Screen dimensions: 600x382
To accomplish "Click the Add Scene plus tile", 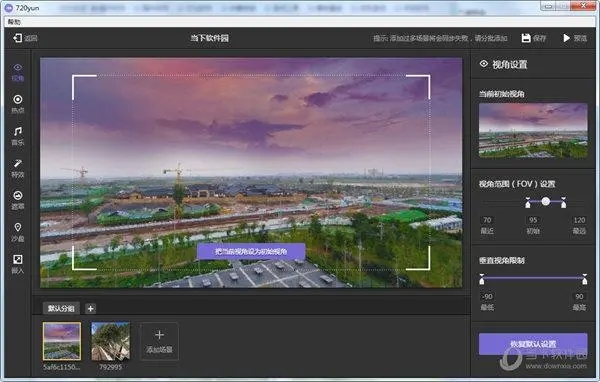I will (159, 341).
